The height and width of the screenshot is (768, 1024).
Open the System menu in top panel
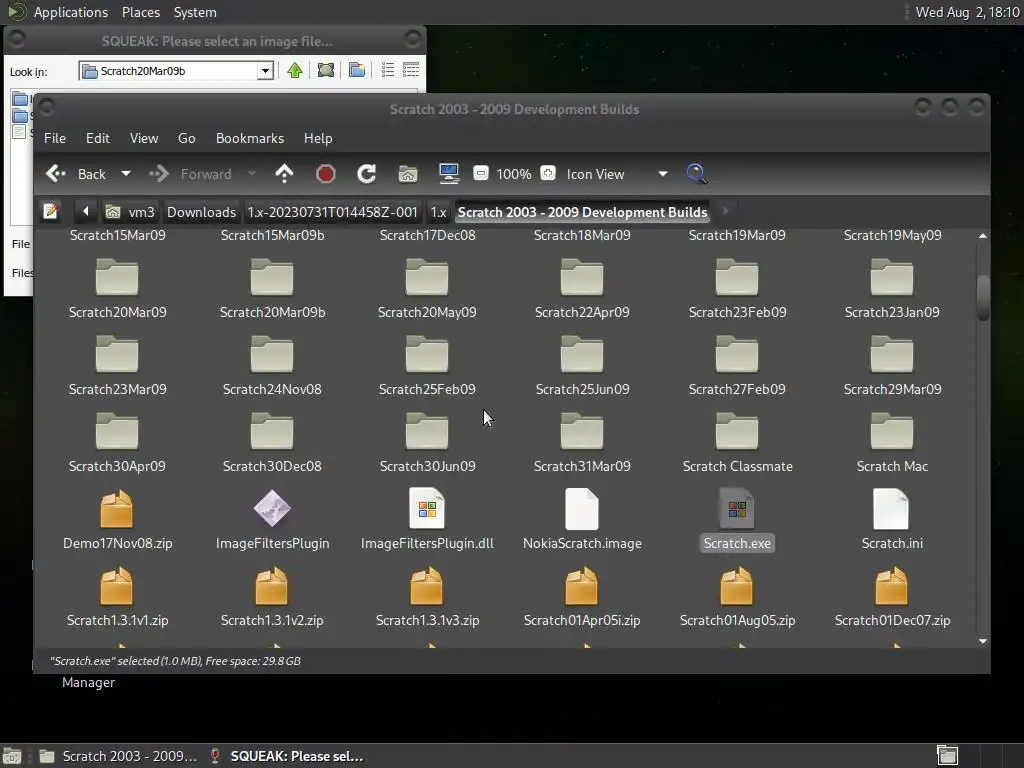pyautogui.click(x=195, y=12)
